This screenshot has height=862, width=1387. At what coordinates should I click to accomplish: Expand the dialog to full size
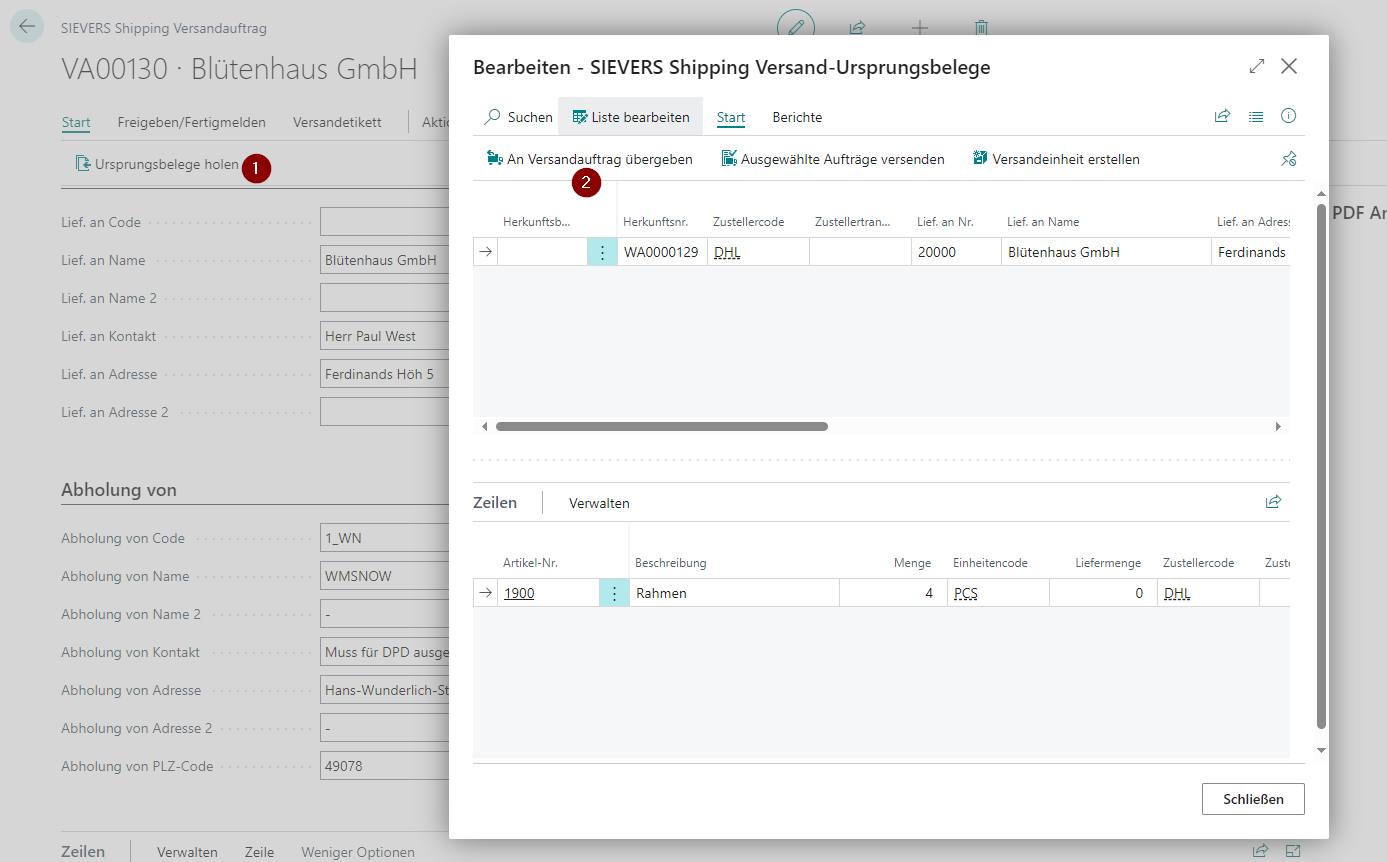pyautogui.click(x=1257, y=66)
